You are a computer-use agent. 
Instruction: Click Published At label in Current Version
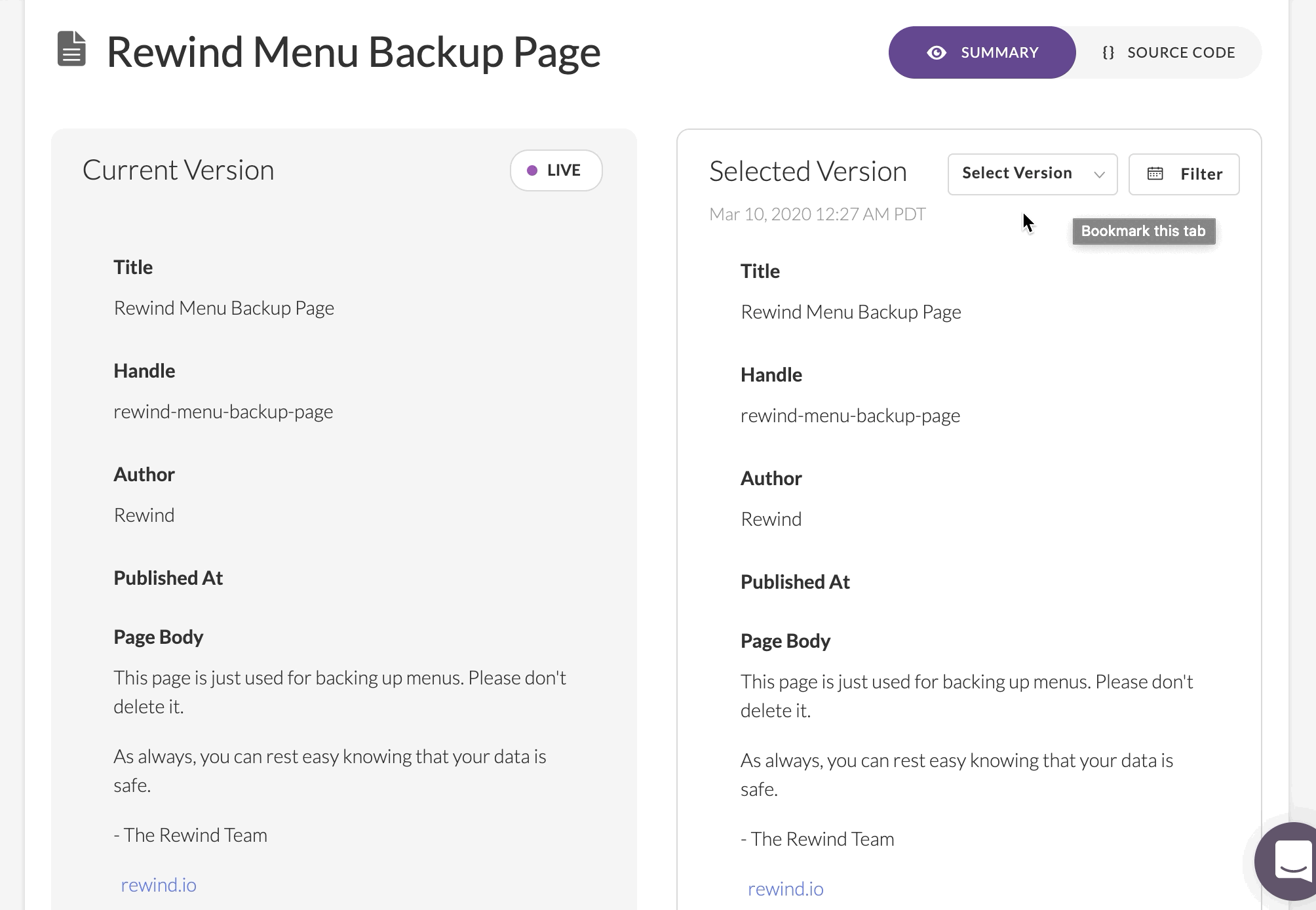pos(168,578)
